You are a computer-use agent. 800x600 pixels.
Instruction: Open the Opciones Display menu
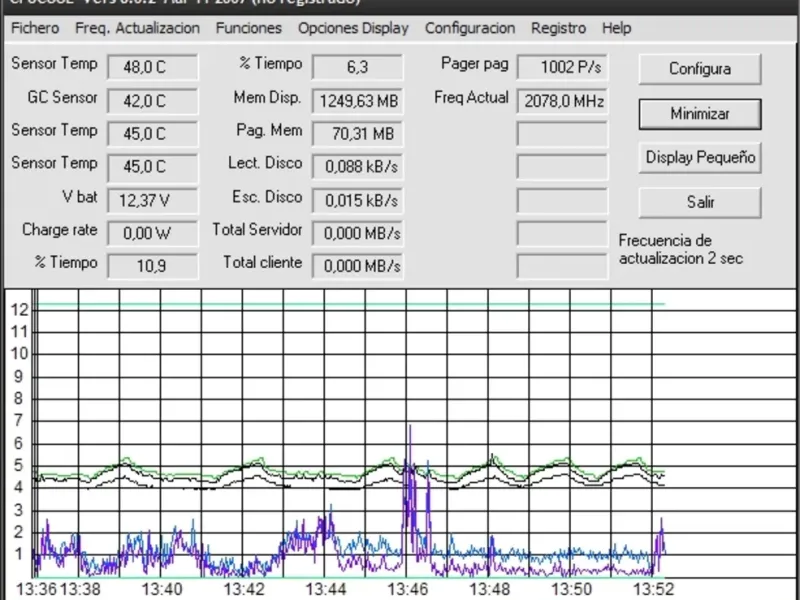[353, 28]
